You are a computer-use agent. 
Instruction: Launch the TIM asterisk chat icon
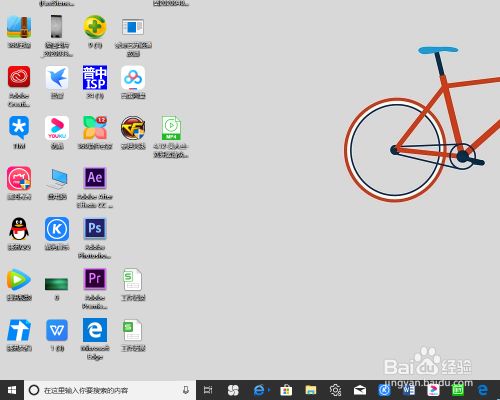click(19, 128)
